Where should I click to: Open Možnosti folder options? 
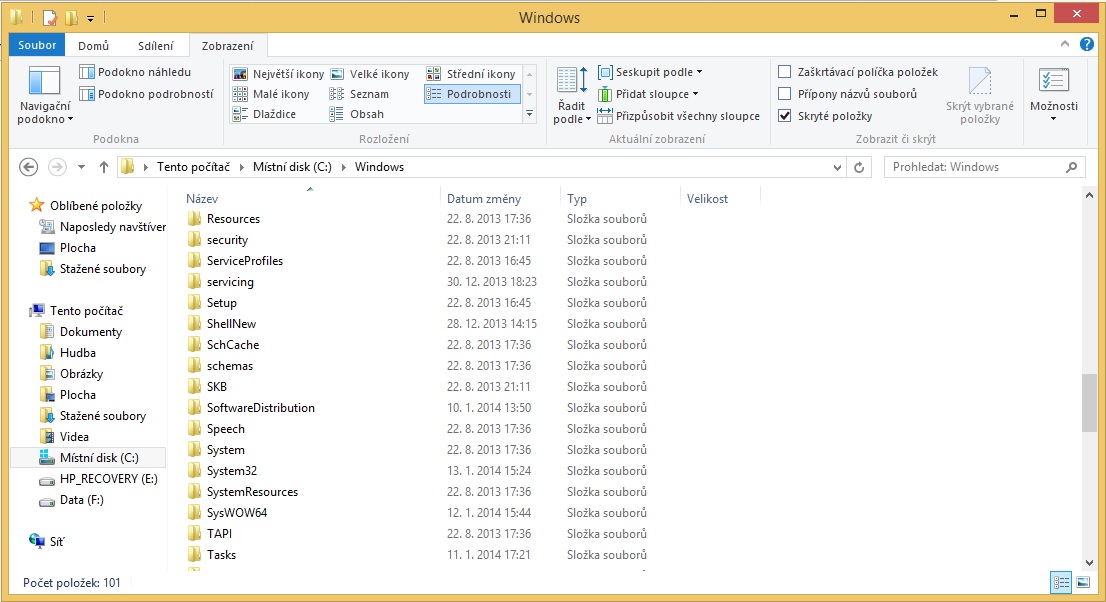click(x=1054, y=95)
